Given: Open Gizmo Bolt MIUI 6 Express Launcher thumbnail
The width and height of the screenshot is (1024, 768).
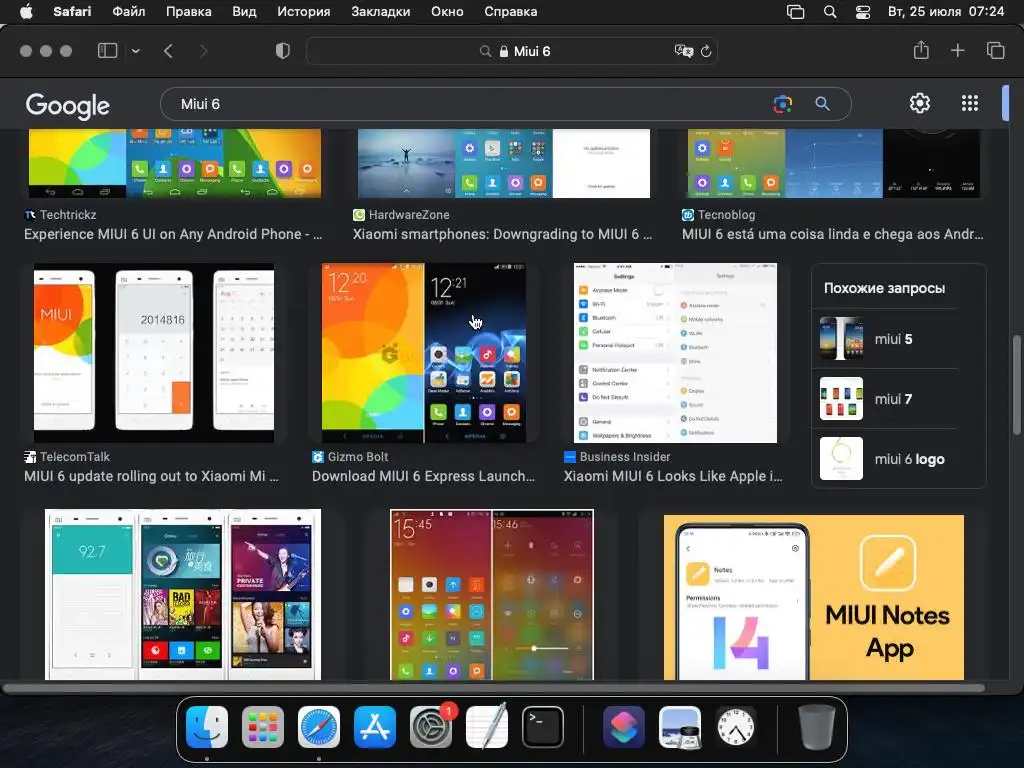Looking at the screenshot, I should 424,353.
